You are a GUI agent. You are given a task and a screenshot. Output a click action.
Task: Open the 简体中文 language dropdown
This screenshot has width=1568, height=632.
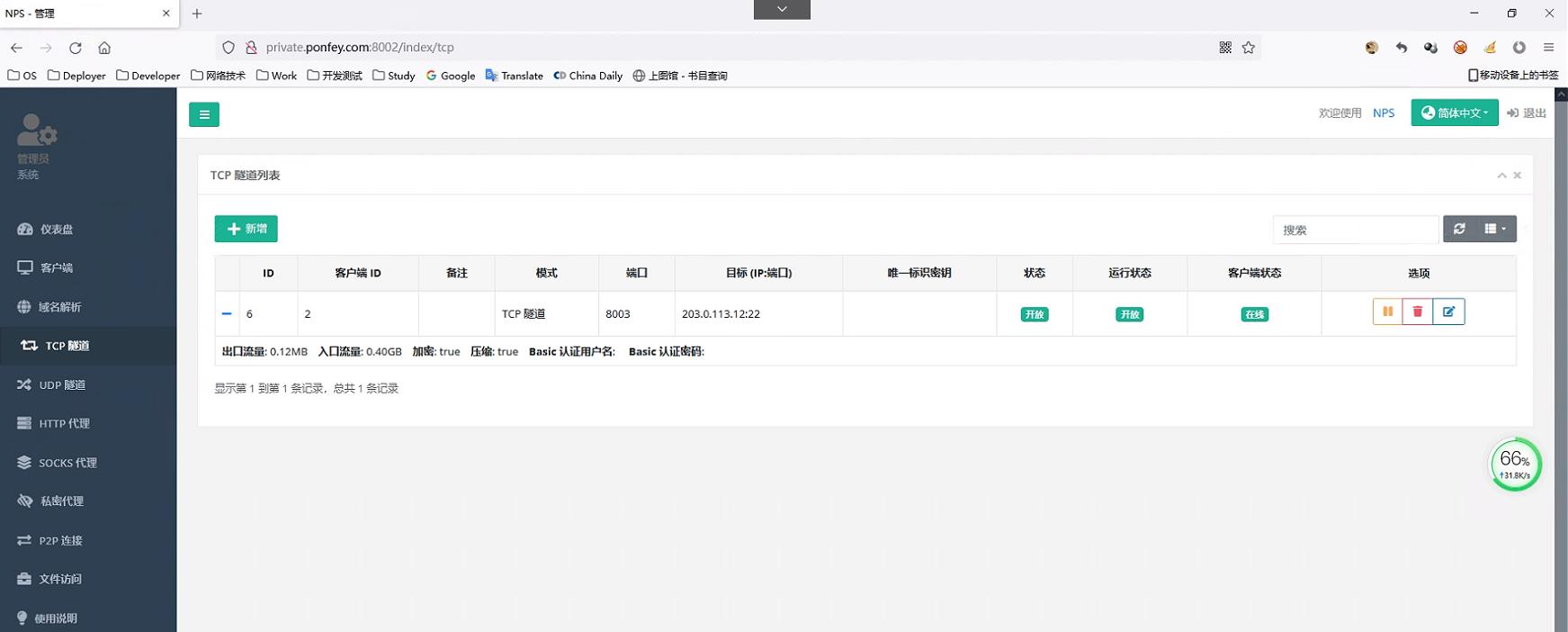click(x=1454, y=113)
